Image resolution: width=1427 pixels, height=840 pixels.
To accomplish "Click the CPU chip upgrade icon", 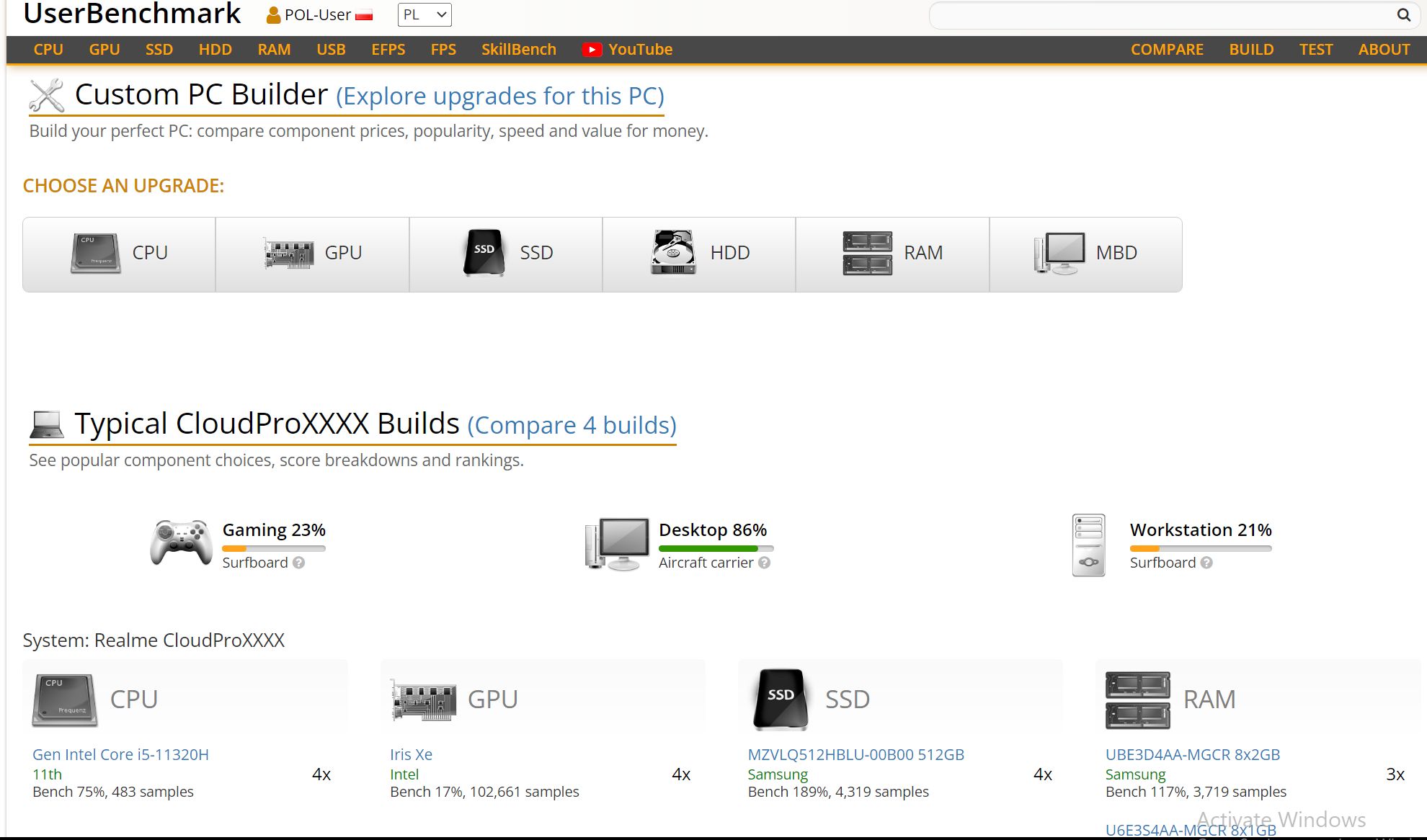I will point(96,254).
